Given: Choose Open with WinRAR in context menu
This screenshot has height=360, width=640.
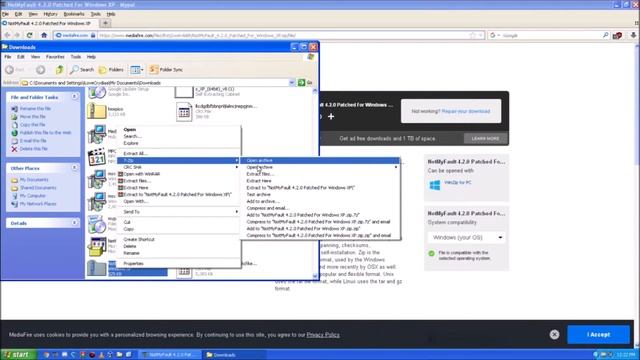Looking at the screenshot, I should 179,174.
